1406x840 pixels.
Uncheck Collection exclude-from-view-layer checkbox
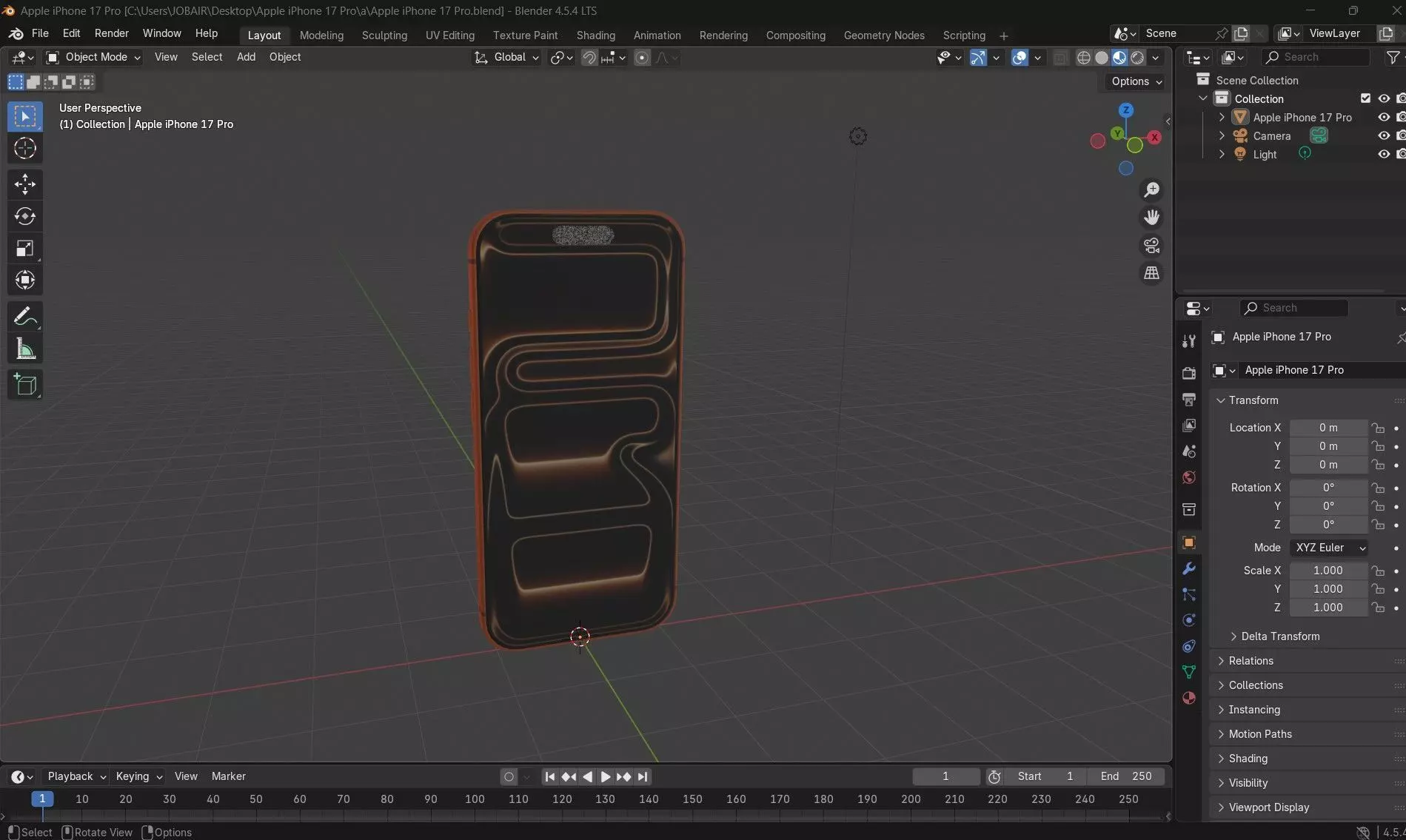[x=1365, y=98]
